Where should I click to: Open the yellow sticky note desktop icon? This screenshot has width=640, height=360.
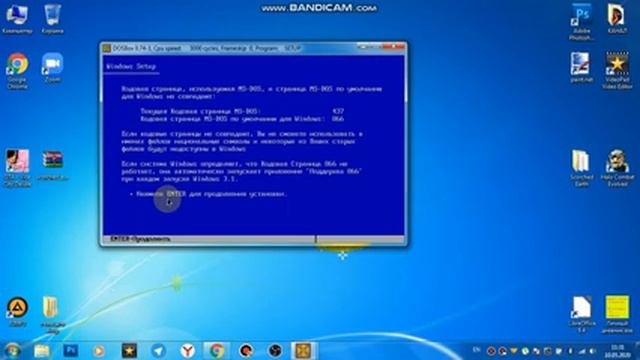click(x=617, y=314)
